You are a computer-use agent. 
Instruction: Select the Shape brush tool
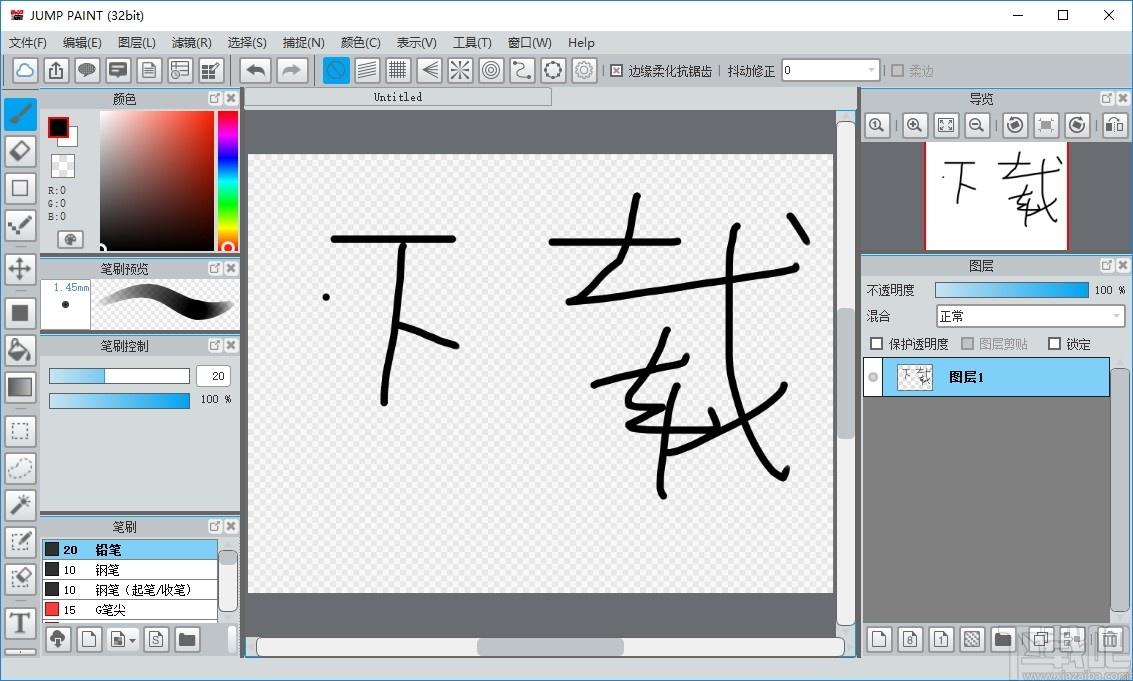click(x=20, y=188)
